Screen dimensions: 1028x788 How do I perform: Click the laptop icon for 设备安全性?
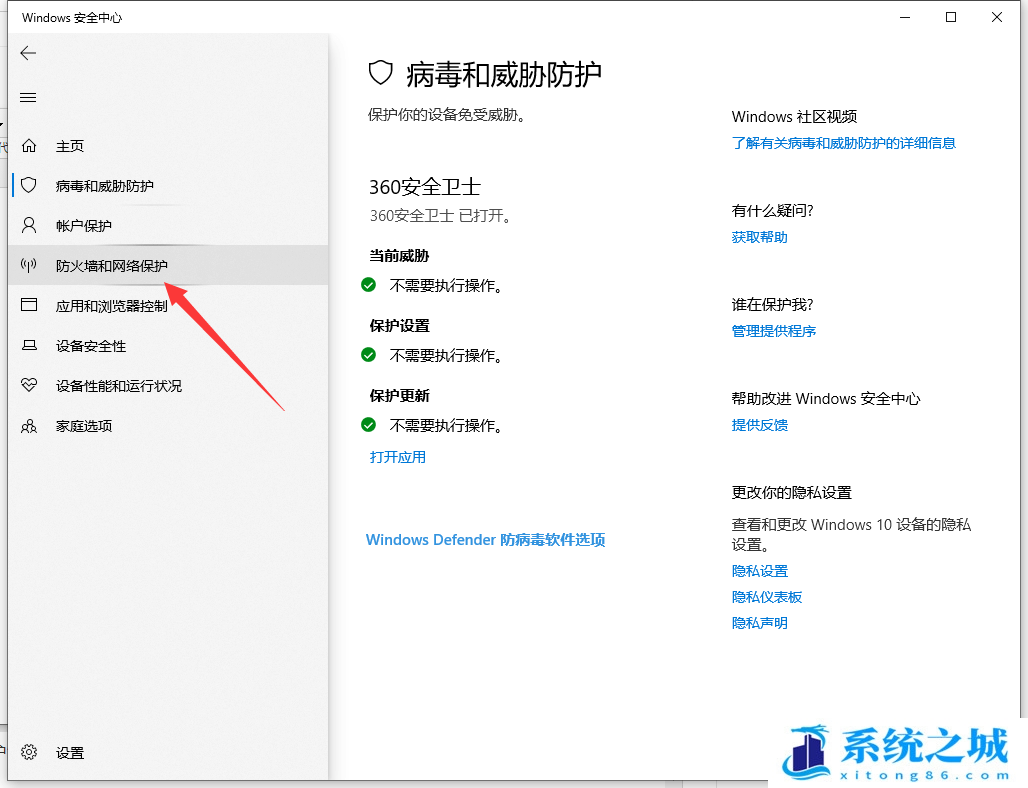pyautogui.click(x=29, y=345)
